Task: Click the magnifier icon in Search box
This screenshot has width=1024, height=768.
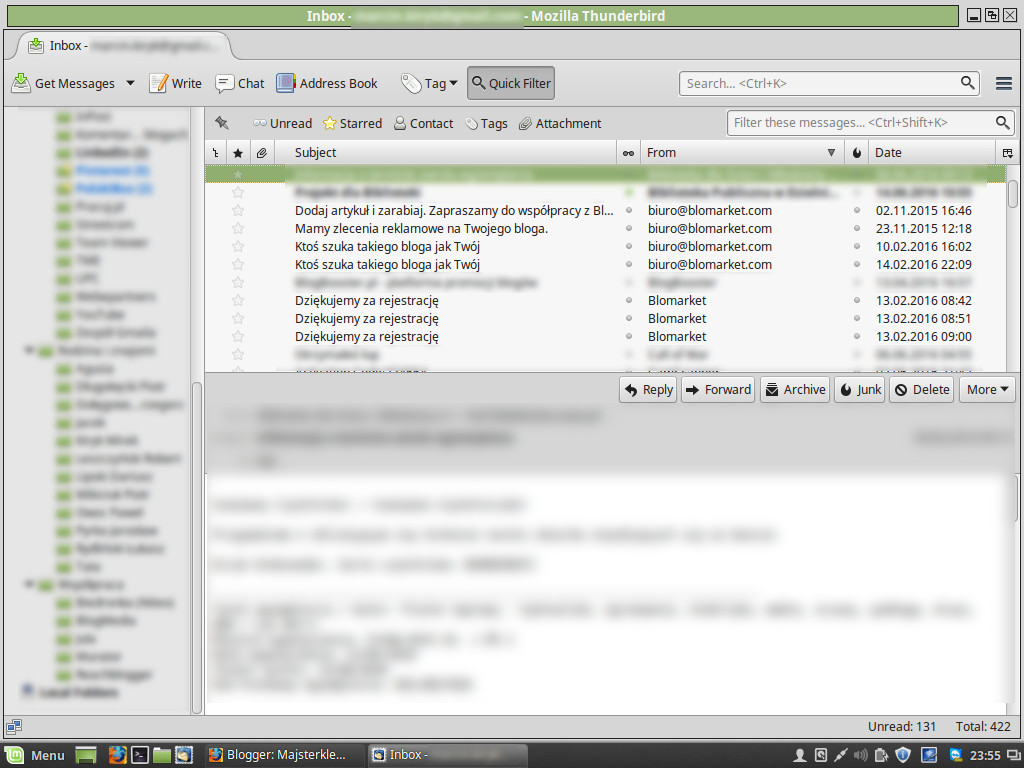Action: (968, 83)
